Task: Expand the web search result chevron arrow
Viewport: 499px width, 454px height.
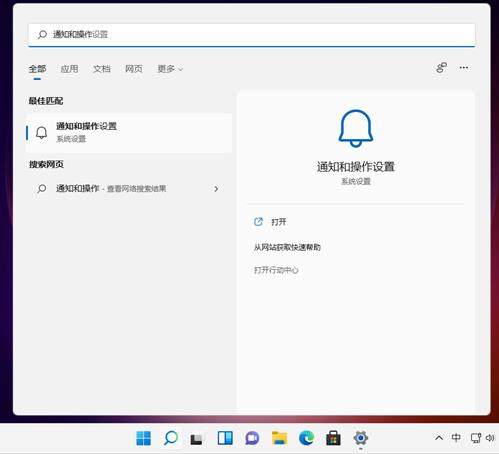Action: (216, 189)
